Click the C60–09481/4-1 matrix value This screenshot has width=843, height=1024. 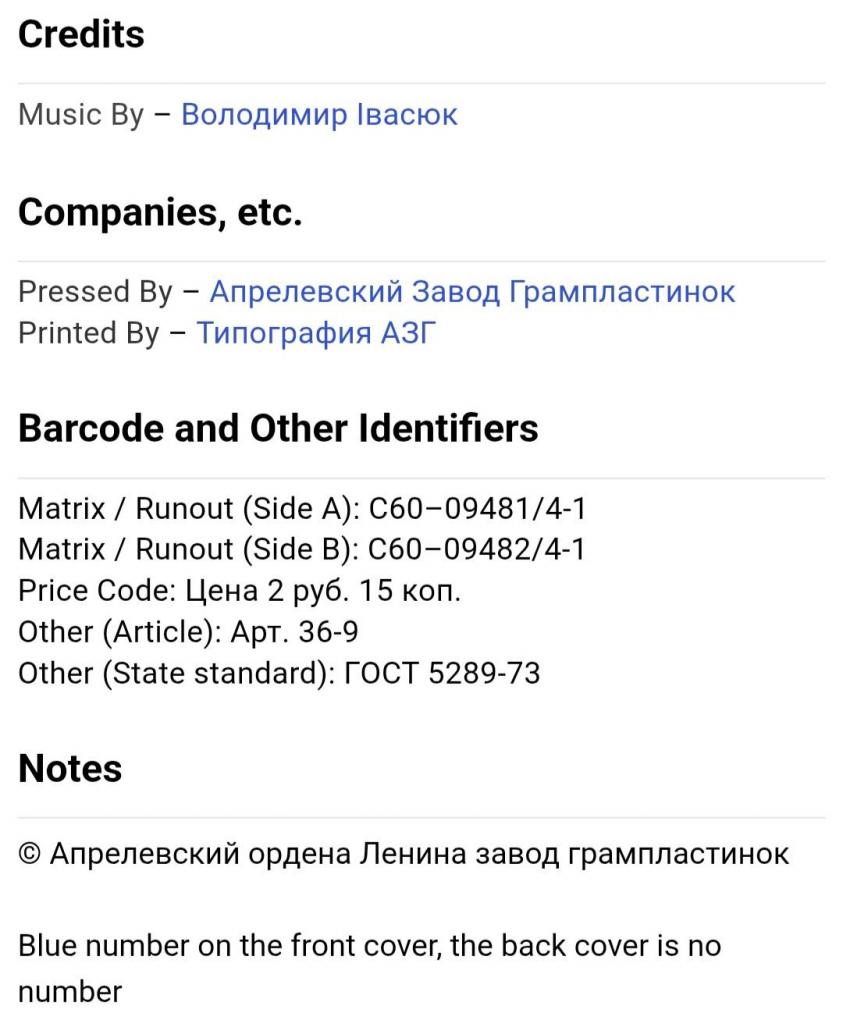pyautogui.click(x=477, y=508)
